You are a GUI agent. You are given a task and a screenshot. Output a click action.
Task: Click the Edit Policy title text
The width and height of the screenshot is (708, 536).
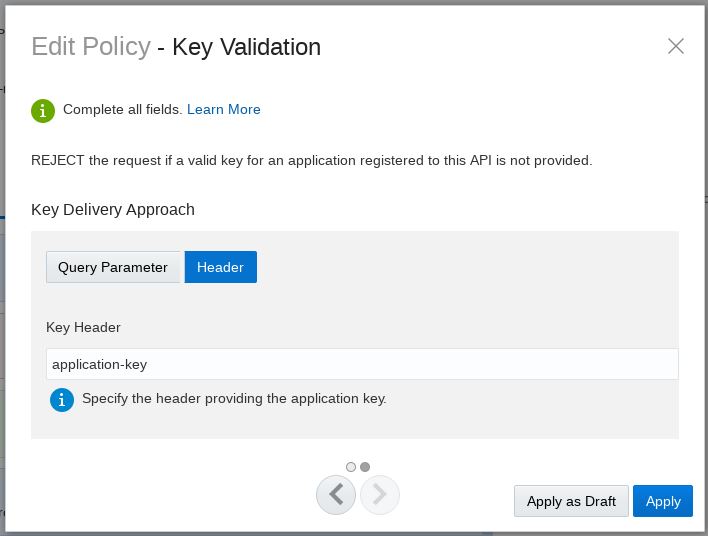point(91,46)
